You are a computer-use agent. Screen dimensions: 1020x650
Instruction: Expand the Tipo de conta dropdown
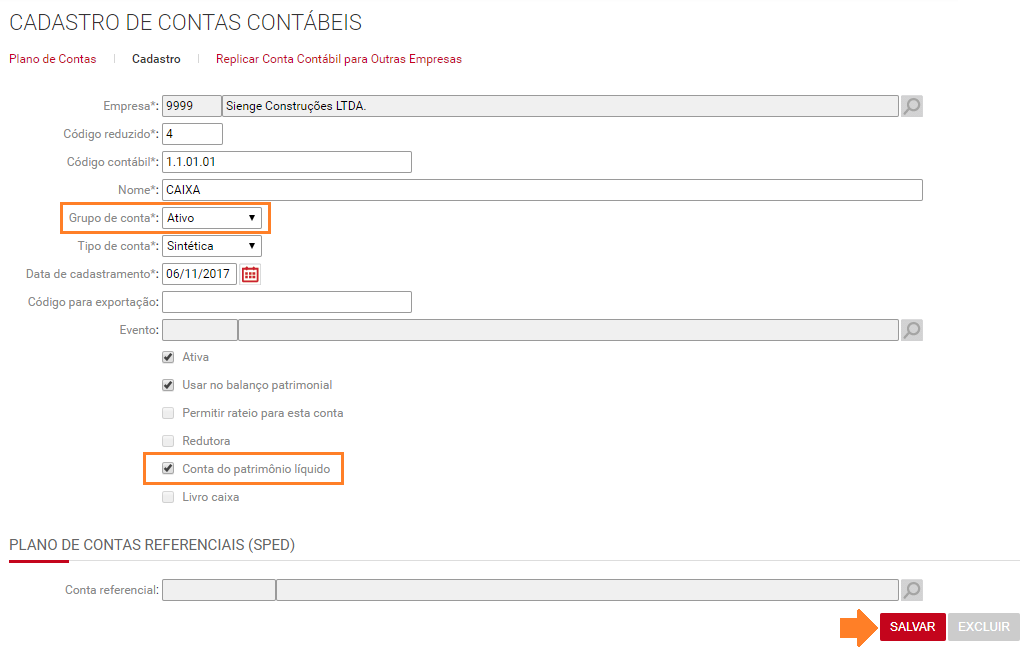tap(212, 246)
